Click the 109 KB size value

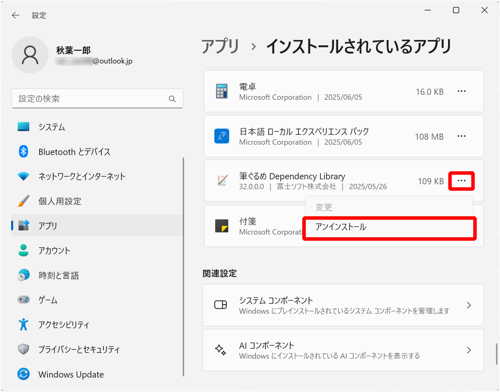coord(431,181)
